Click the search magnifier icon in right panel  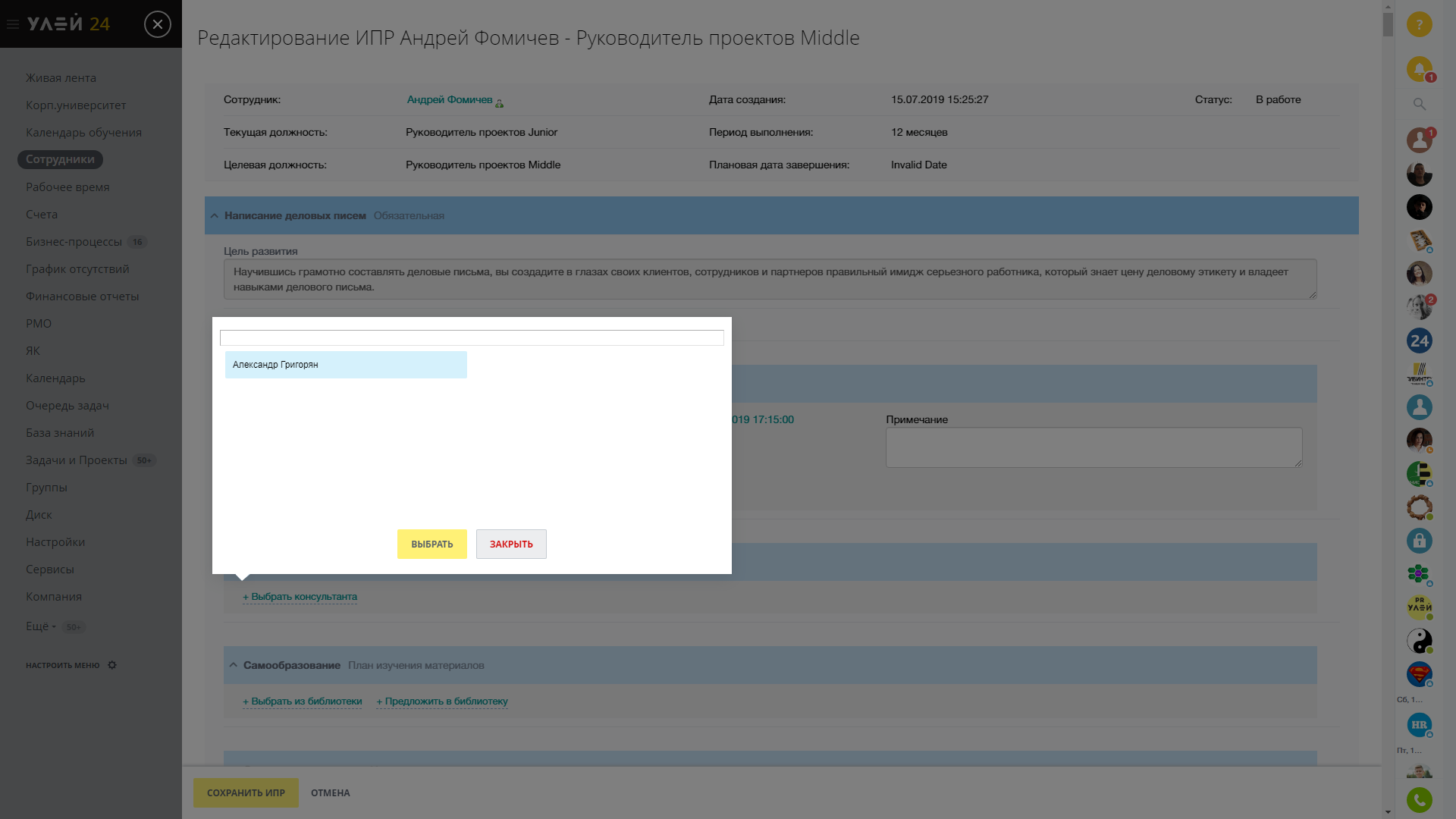click(1420, 104)
